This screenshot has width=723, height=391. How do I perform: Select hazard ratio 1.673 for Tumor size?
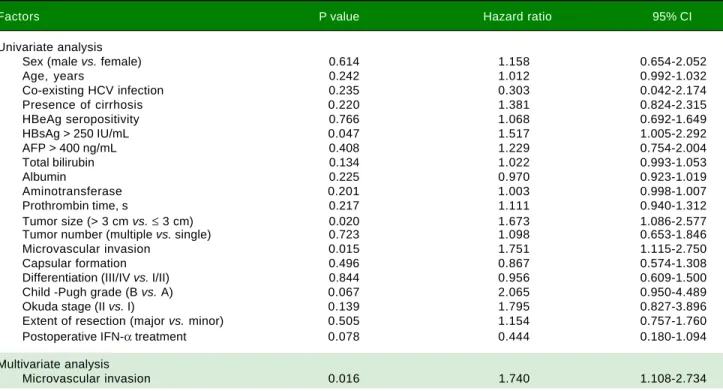point(514,221)
